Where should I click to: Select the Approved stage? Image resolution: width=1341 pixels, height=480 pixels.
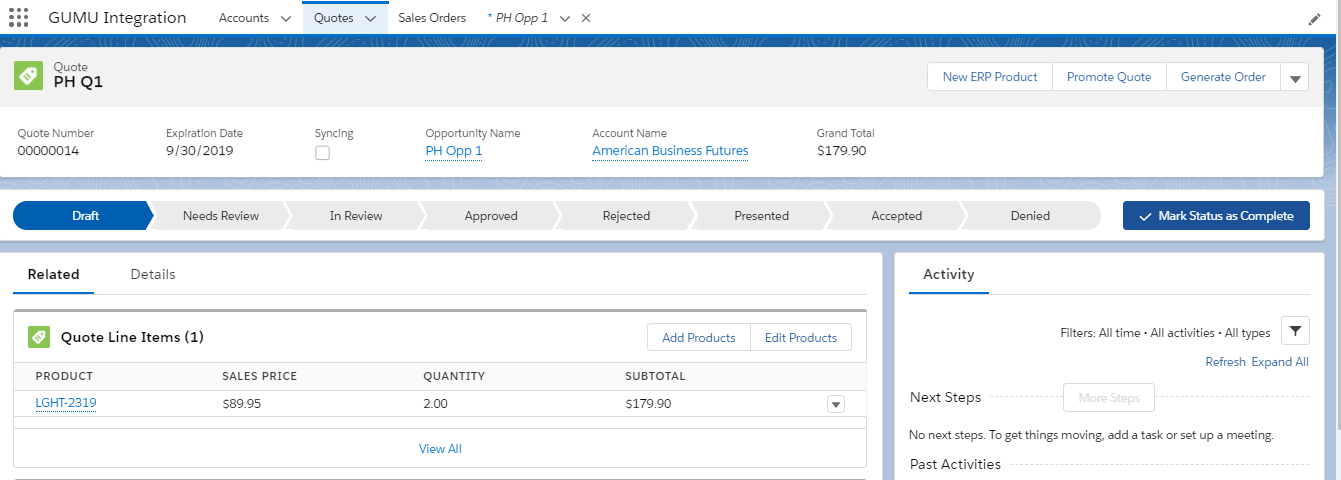pos(491,216)
